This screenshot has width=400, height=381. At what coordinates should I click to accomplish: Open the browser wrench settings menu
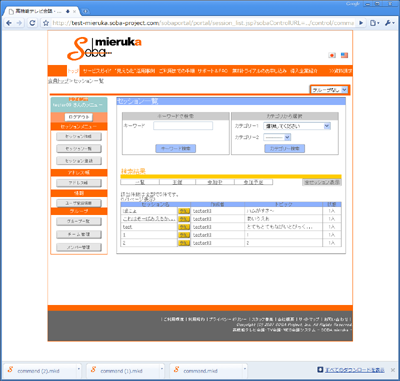(389, 23)
